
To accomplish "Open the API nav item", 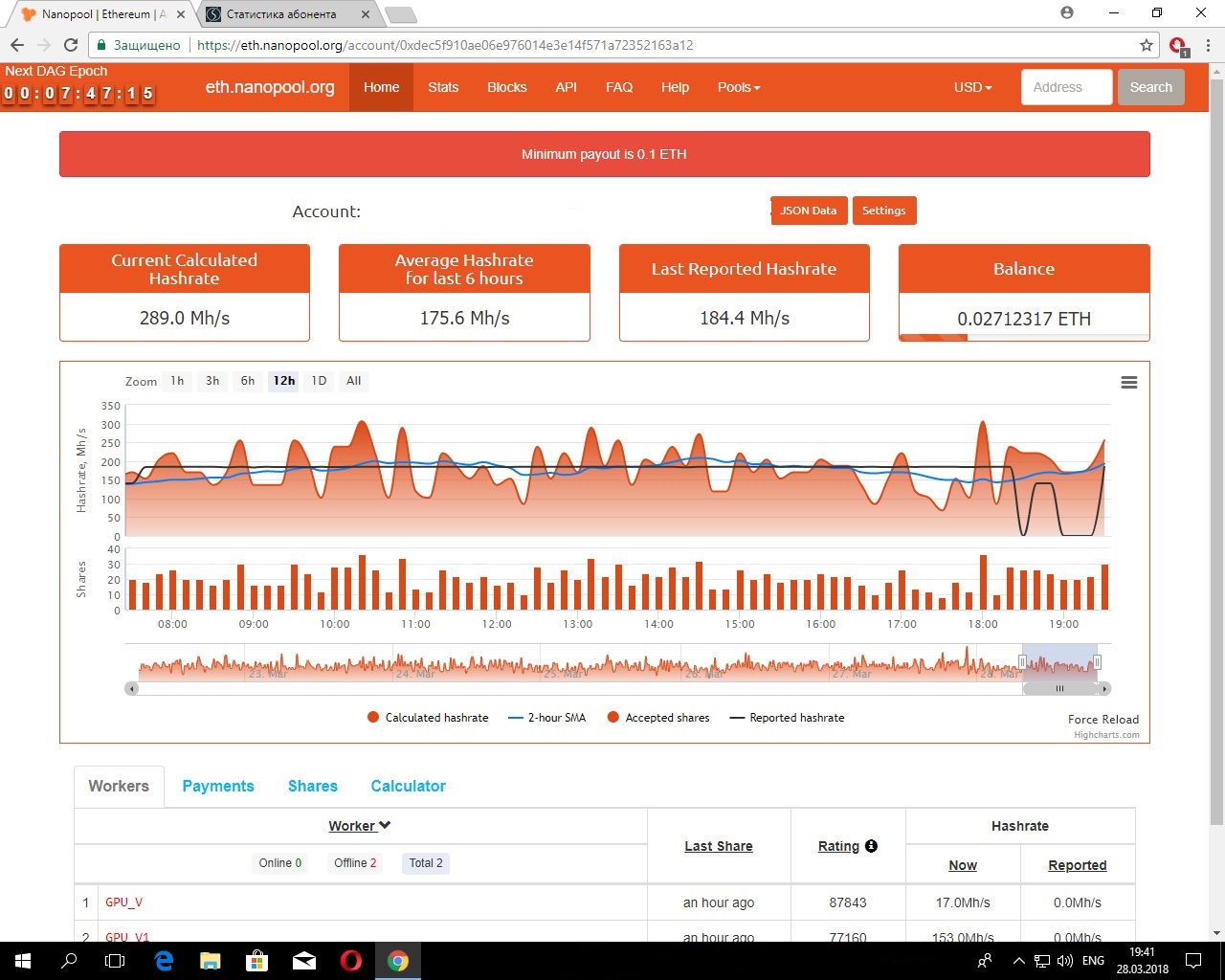I will click(567, 87).
